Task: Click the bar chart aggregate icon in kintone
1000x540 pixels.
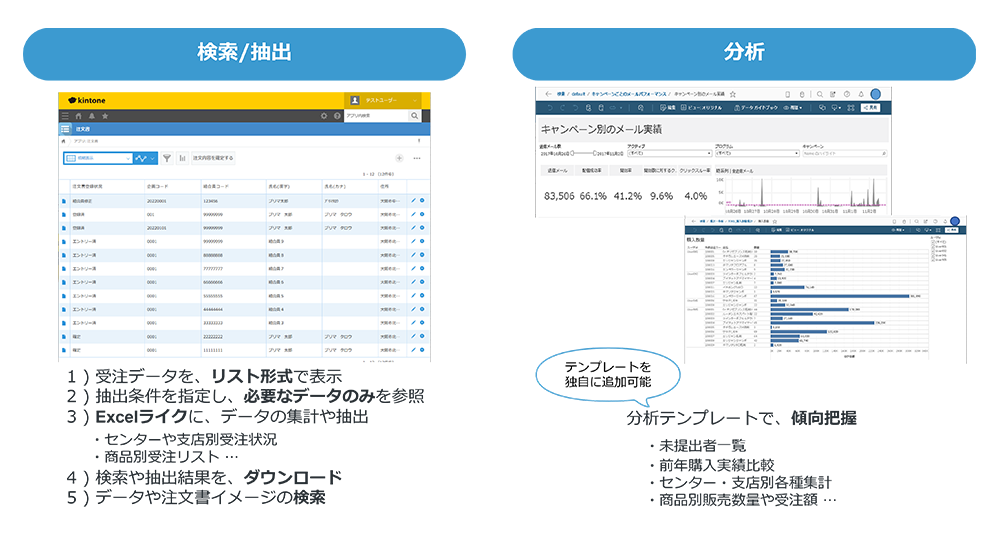Action: 182,158
